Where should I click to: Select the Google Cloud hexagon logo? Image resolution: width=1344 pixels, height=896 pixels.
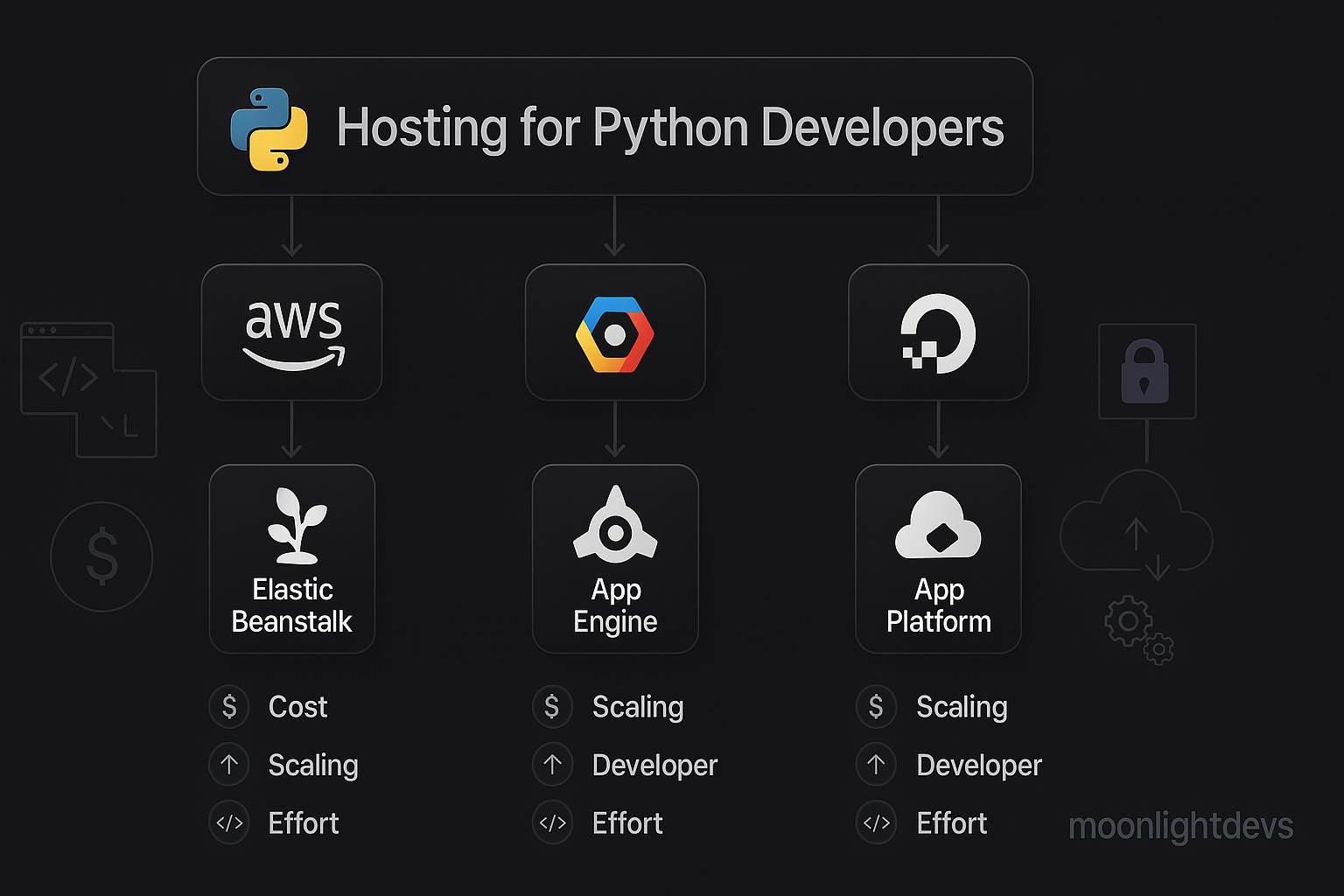[615, 334]
